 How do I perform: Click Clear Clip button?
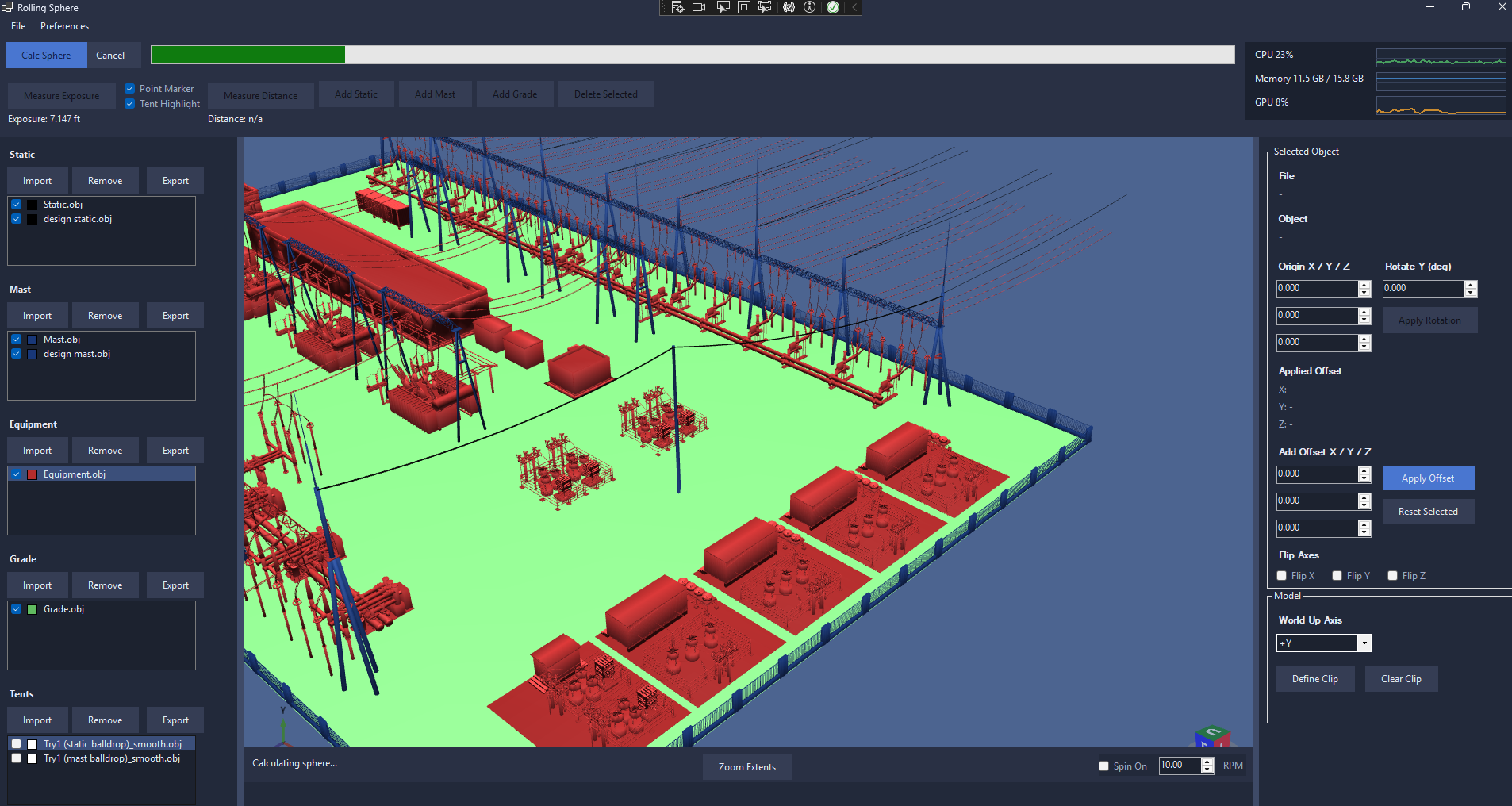1401,679
